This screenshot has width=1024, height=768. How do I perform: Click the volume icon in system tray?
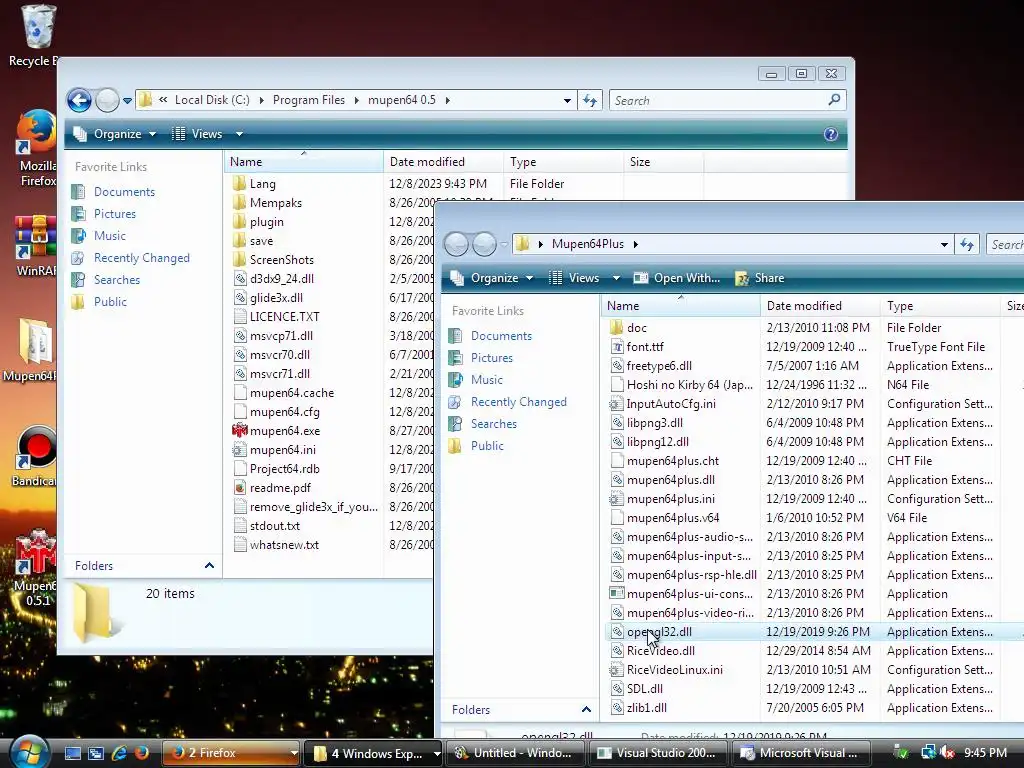[948, 753]
